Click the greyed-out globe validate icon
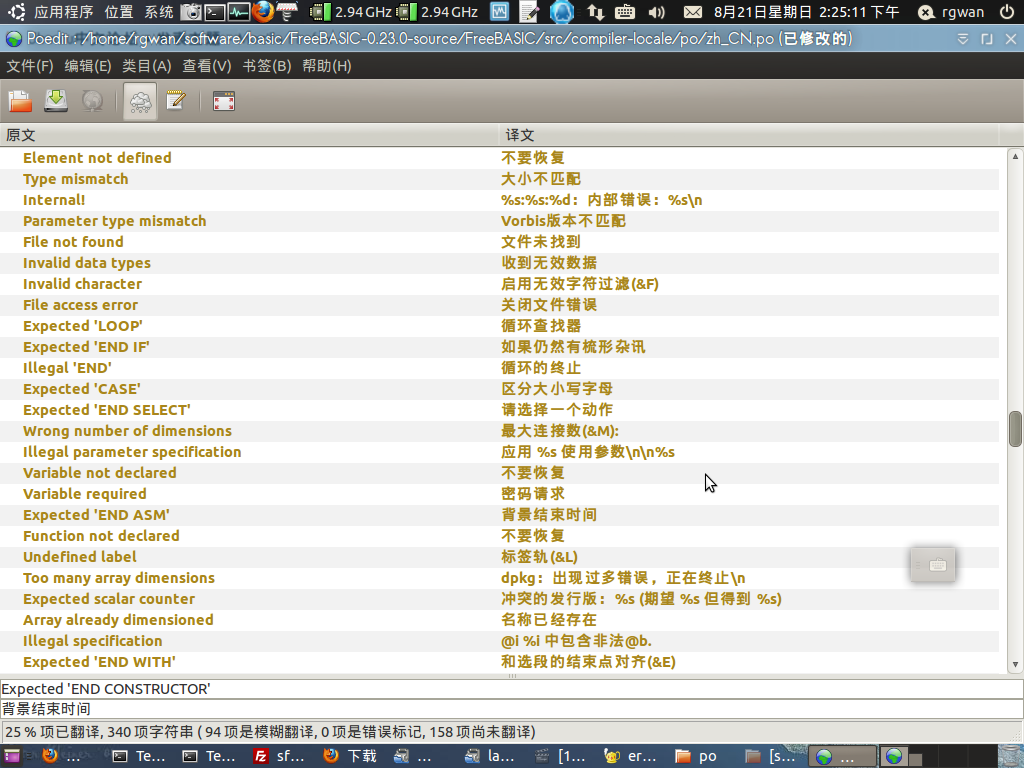 click(92, 101)
